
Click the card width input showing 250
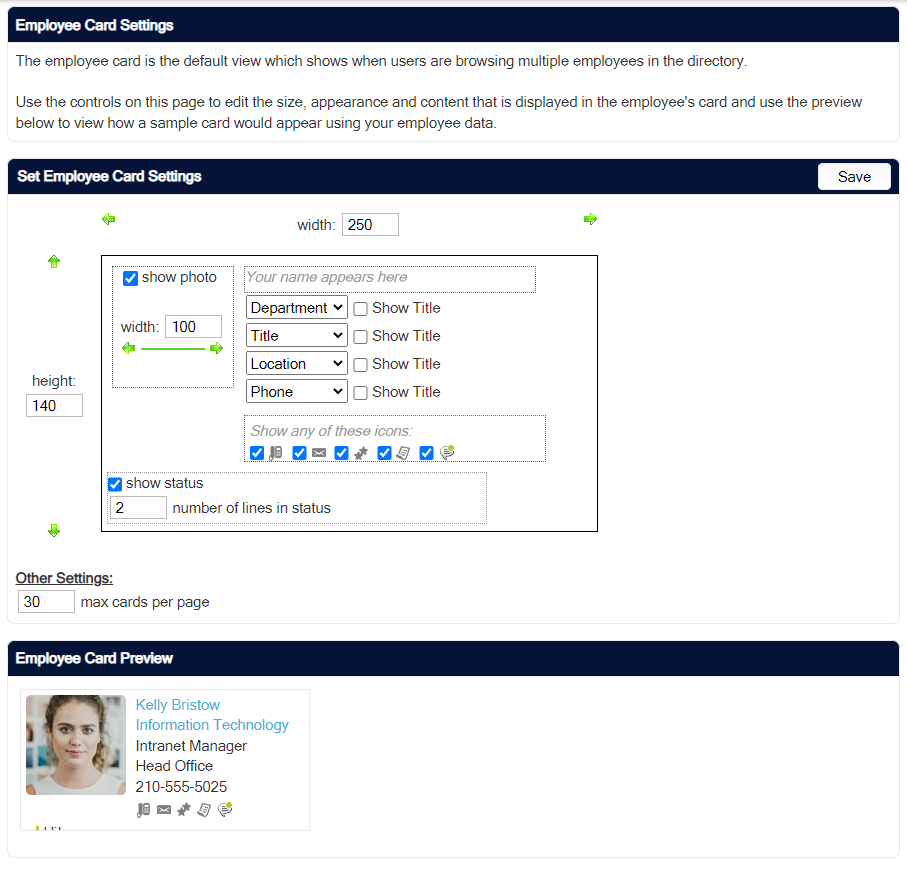[x=370, y=224]
